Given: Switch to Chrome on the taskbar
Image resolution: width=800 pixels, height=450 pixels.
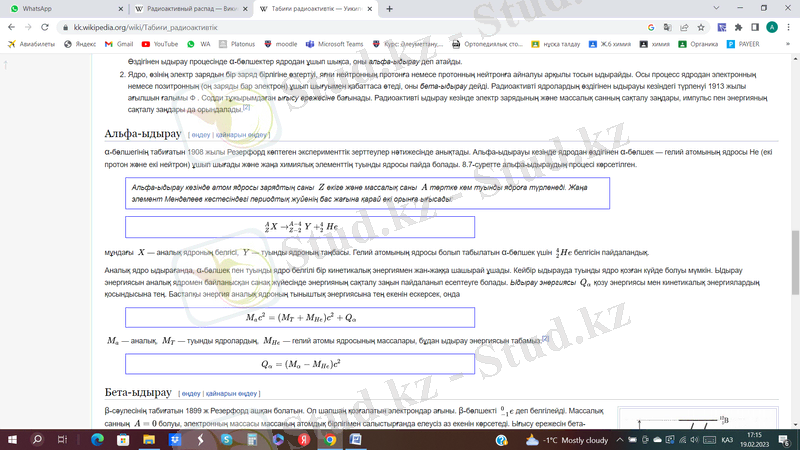Looking at the screenshot, I should 330,440.
